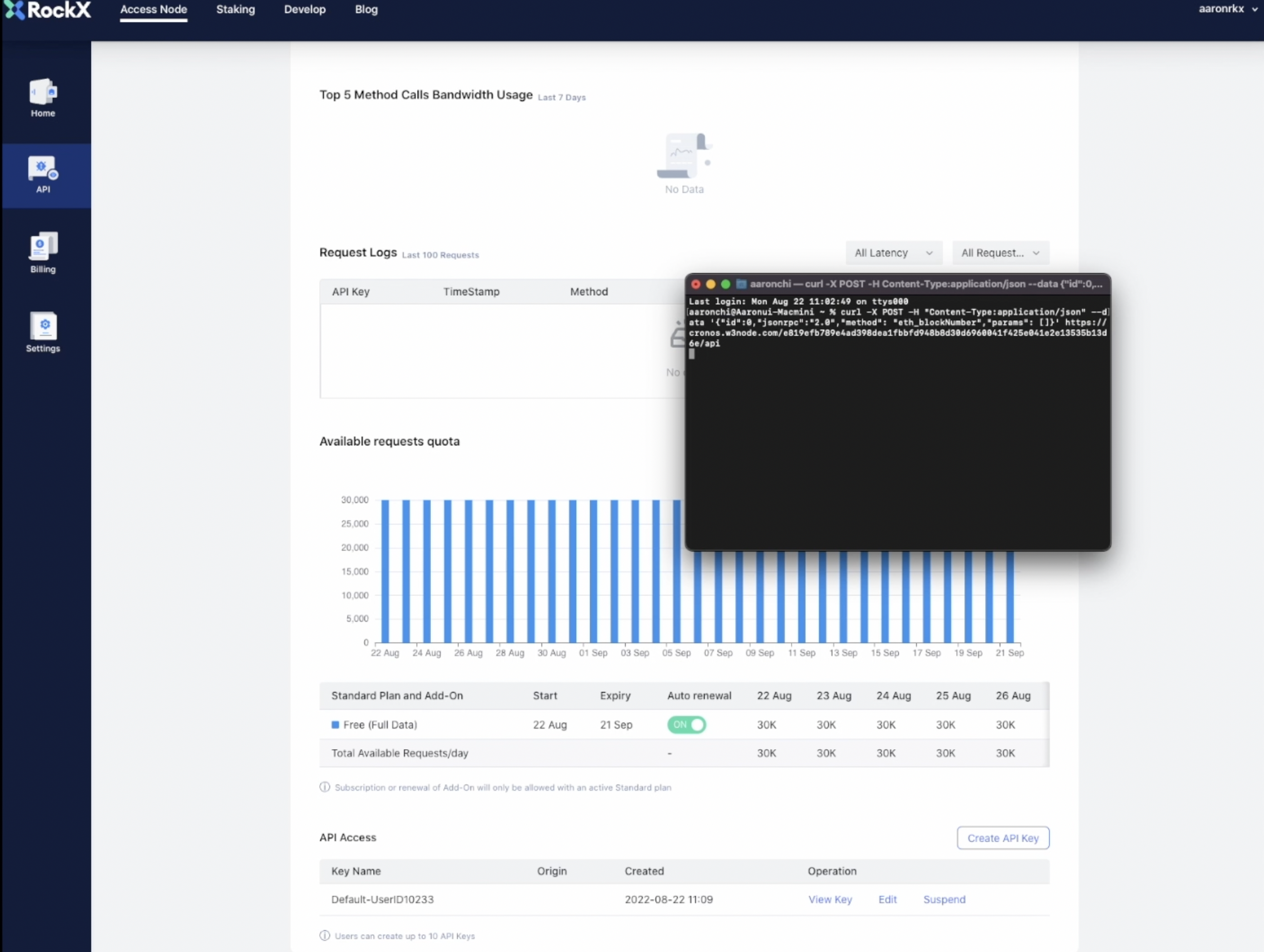1264x952 pixels.
Task: Click the 30K quota bar for 22 Aug
Action: pos(384,571)
